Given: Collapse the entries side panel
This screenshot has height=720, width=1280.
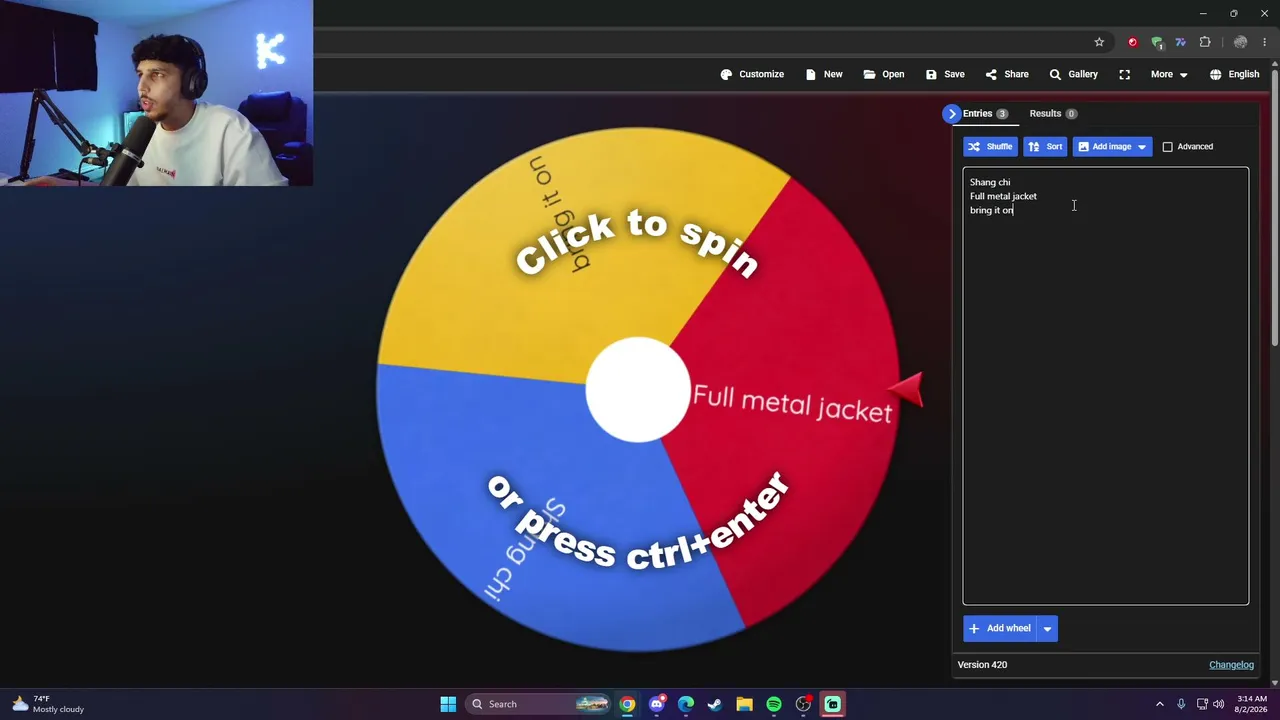Looking at the screenshot, I should tap(952, 114).
